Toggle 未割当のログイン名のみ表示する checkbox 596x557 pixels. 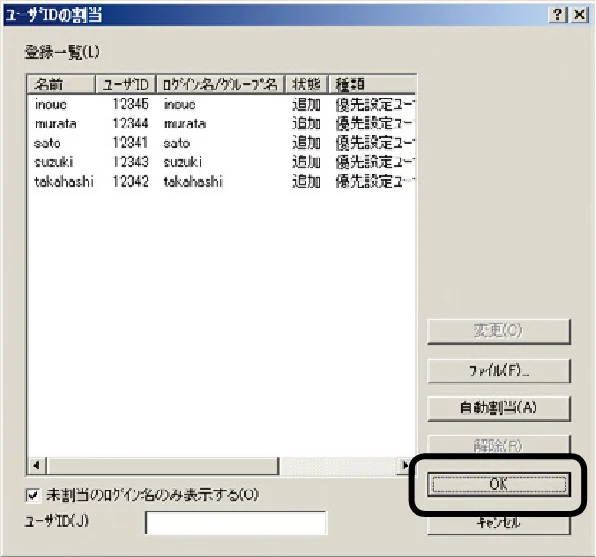(x=33, y=495)
